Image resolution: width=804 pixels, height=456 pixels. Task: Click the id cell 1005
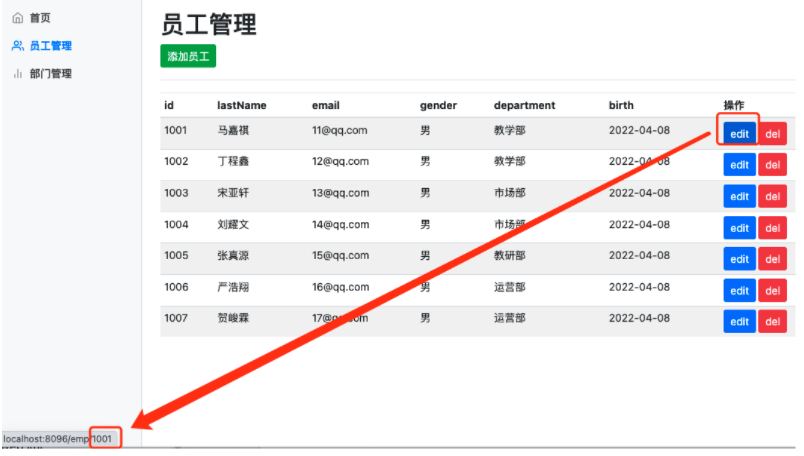click(x=176, y=255)
